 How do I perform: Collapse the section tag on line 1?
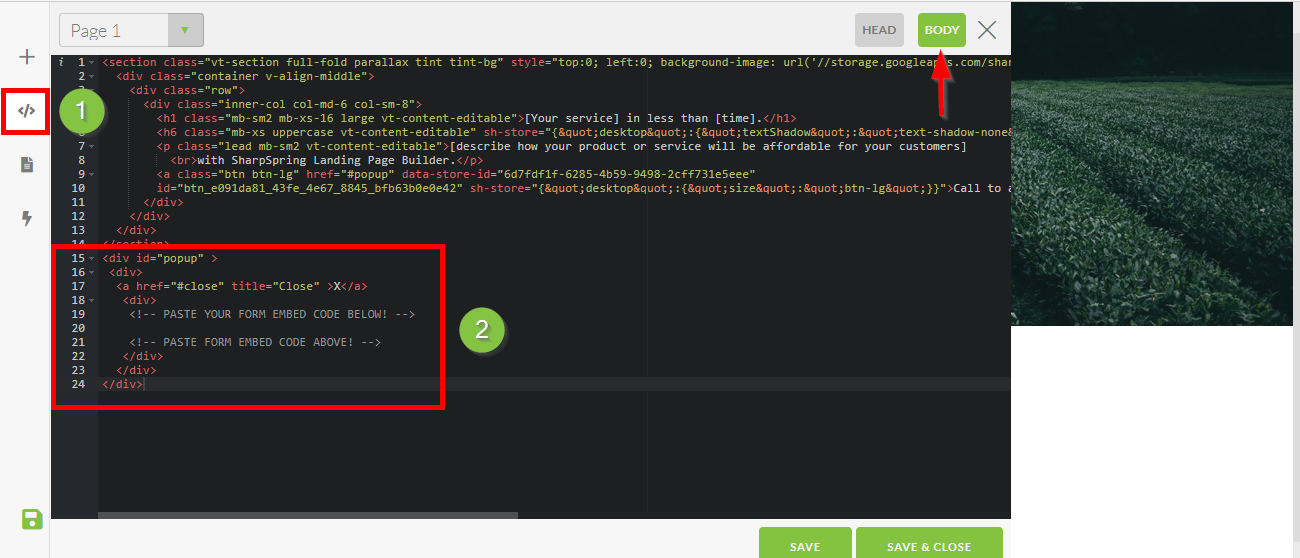click(92, 62)
